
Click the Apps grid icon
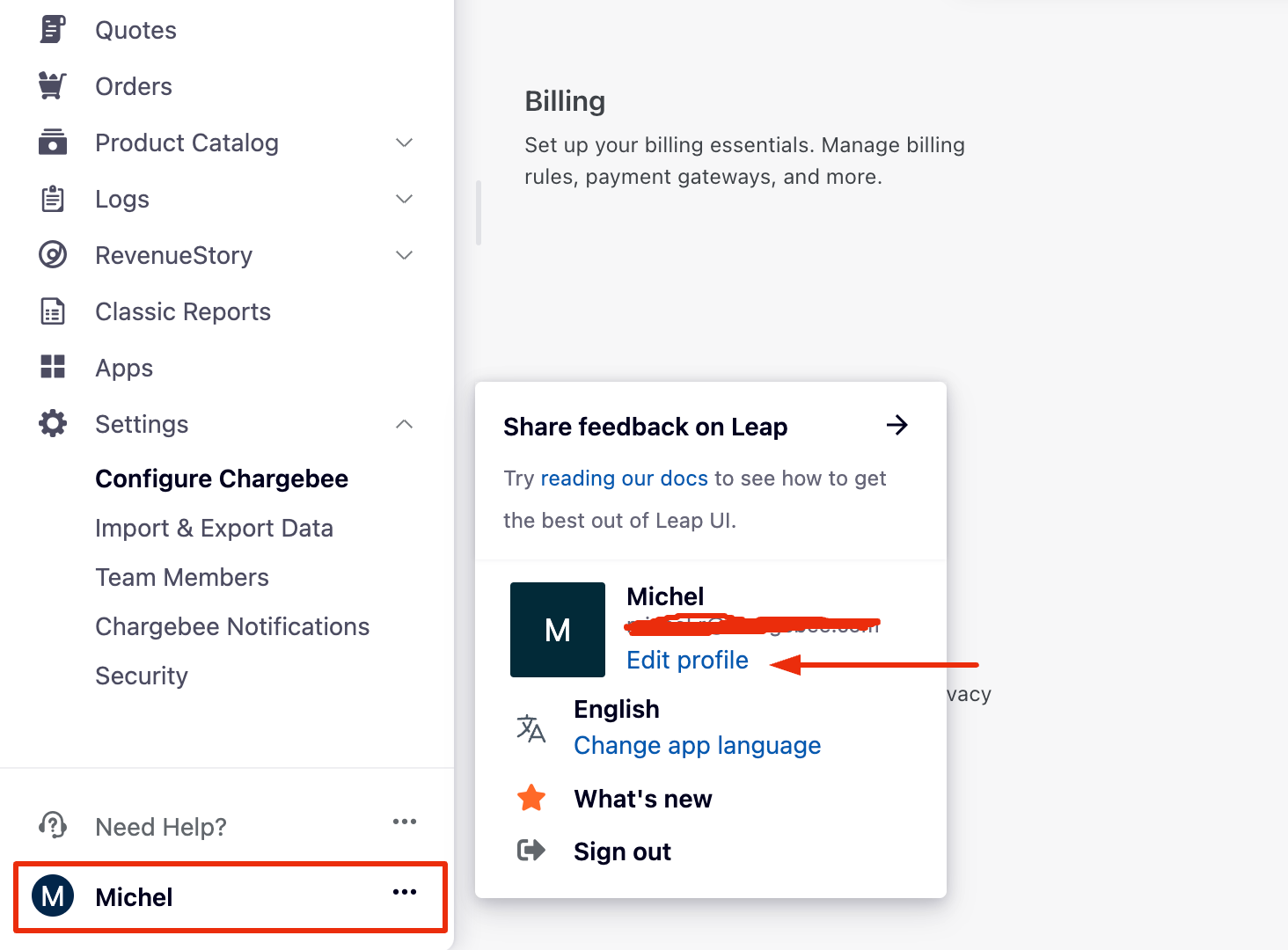[x=53, y=367]
